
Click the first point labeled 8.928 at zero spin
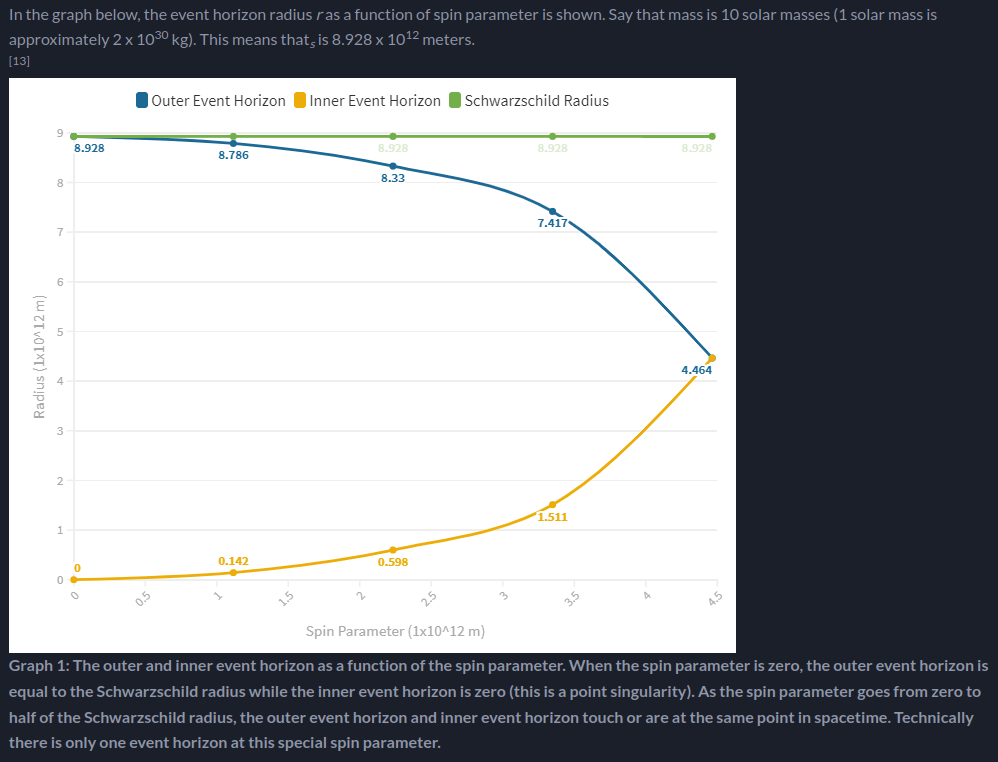click(74, 136)
